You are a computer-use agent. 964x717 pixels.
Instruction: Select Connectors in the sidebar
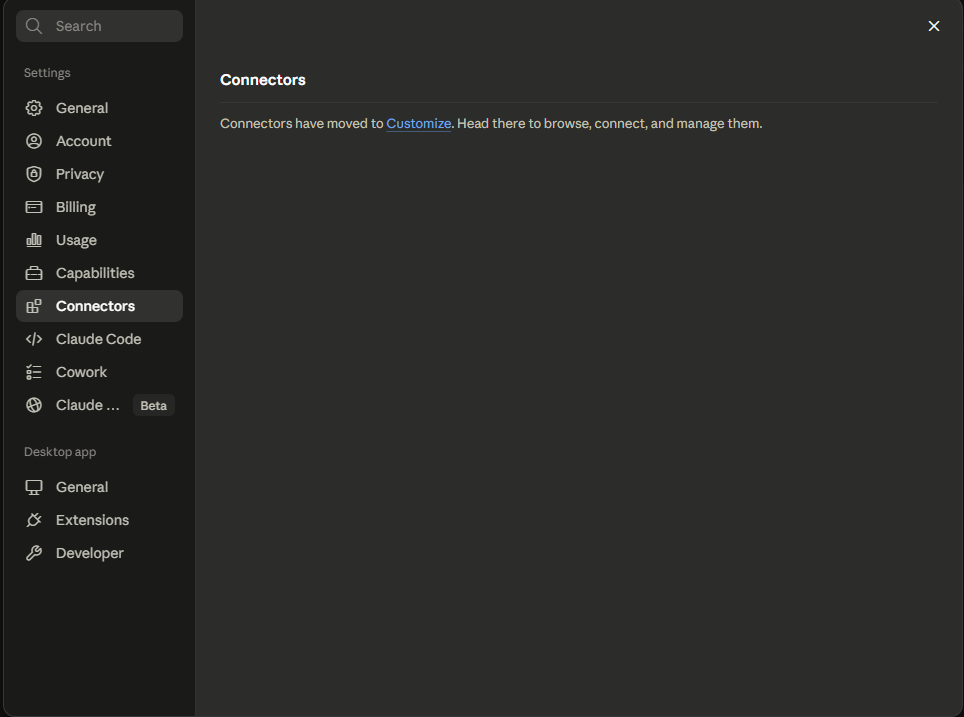99,306
